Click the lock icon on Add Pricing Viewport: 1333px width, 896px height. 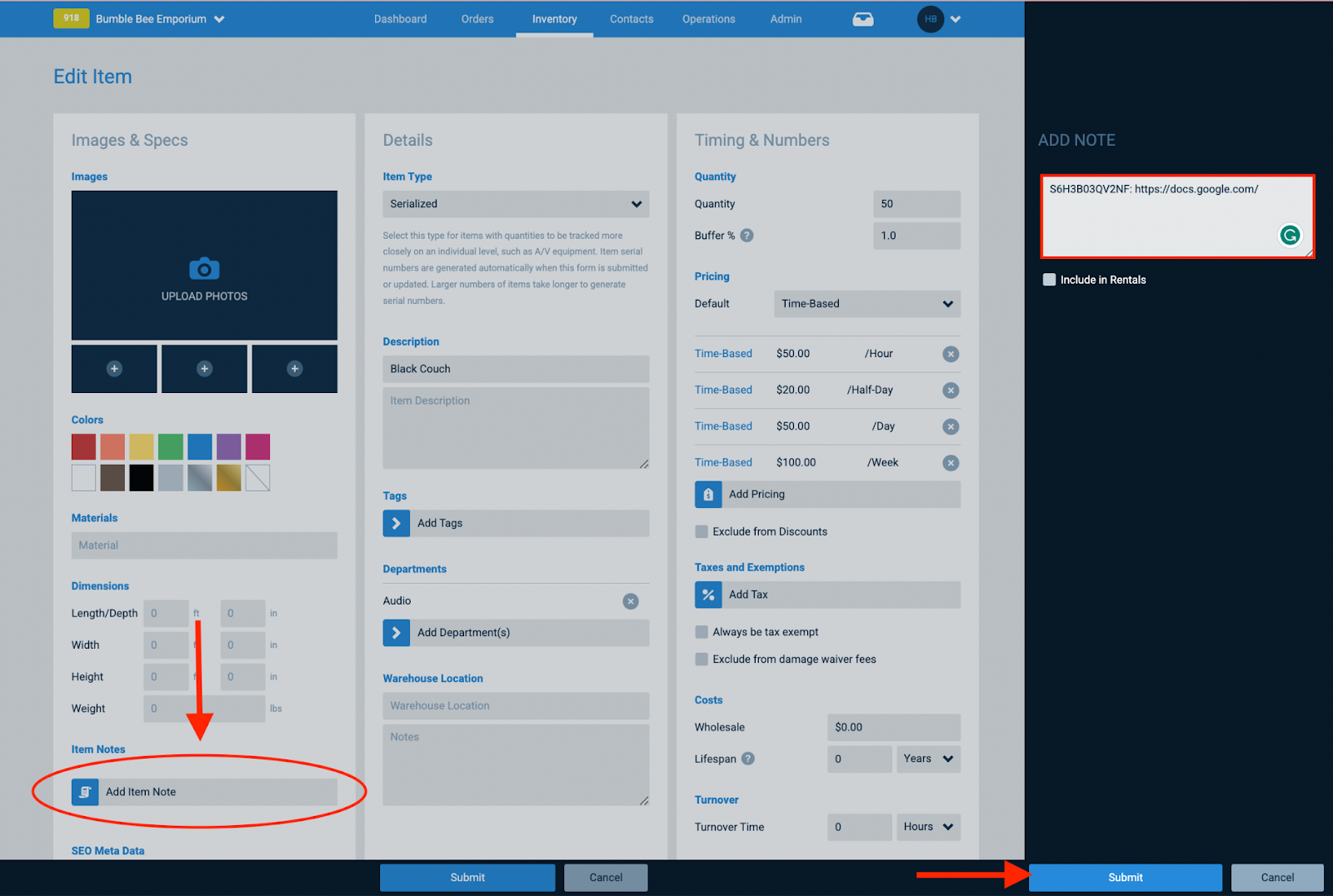coord(707,494)
